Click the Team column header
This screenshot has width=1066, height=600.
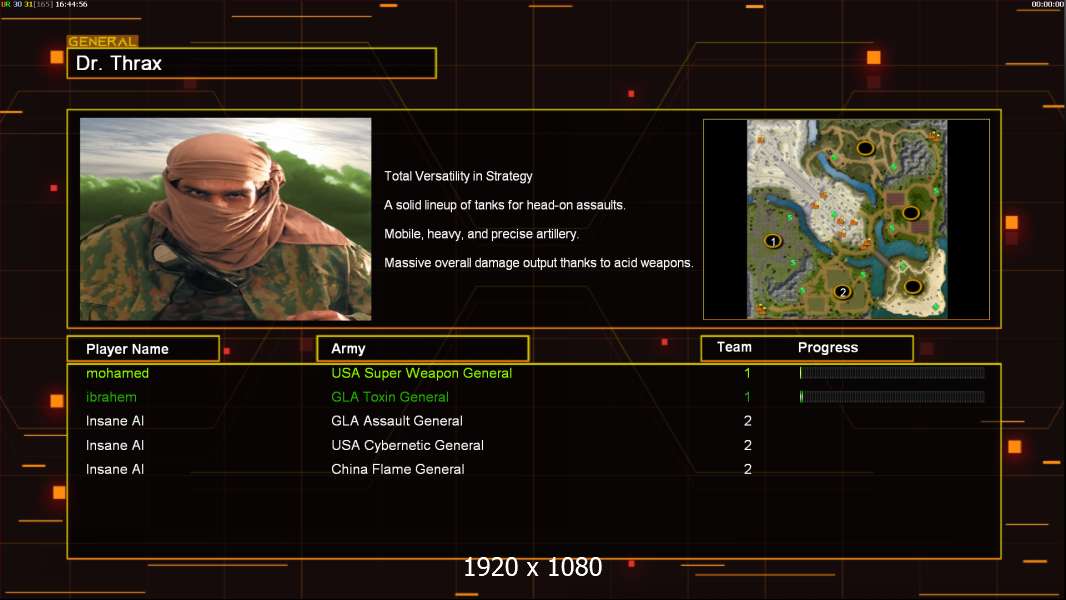(734, 347)
